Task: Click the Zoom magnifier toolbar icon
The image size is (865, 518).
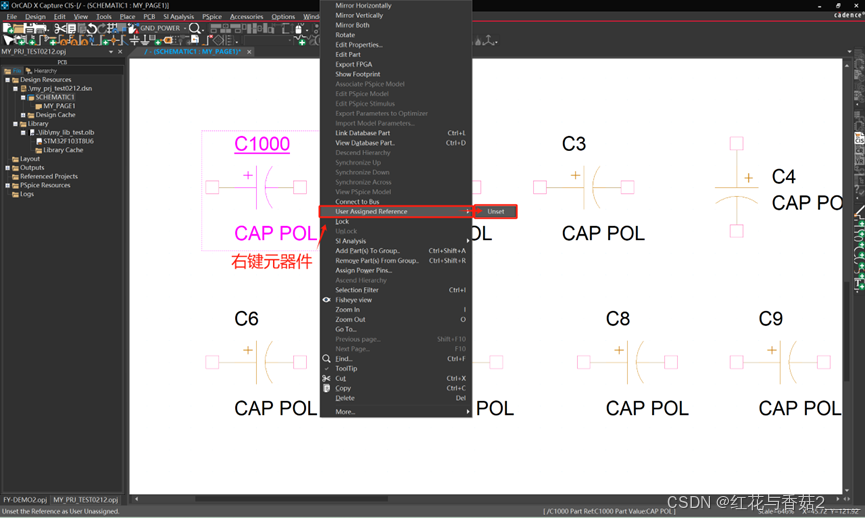Action: click(194, 28)
